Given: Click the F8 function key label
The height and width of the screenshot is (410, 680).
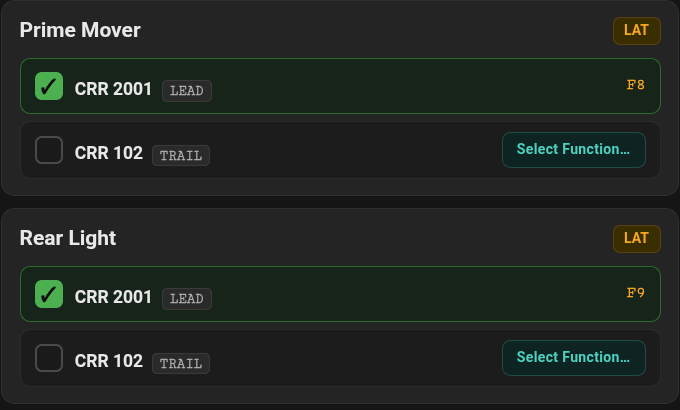Looking at the screenshot, I should pos(635,85).
